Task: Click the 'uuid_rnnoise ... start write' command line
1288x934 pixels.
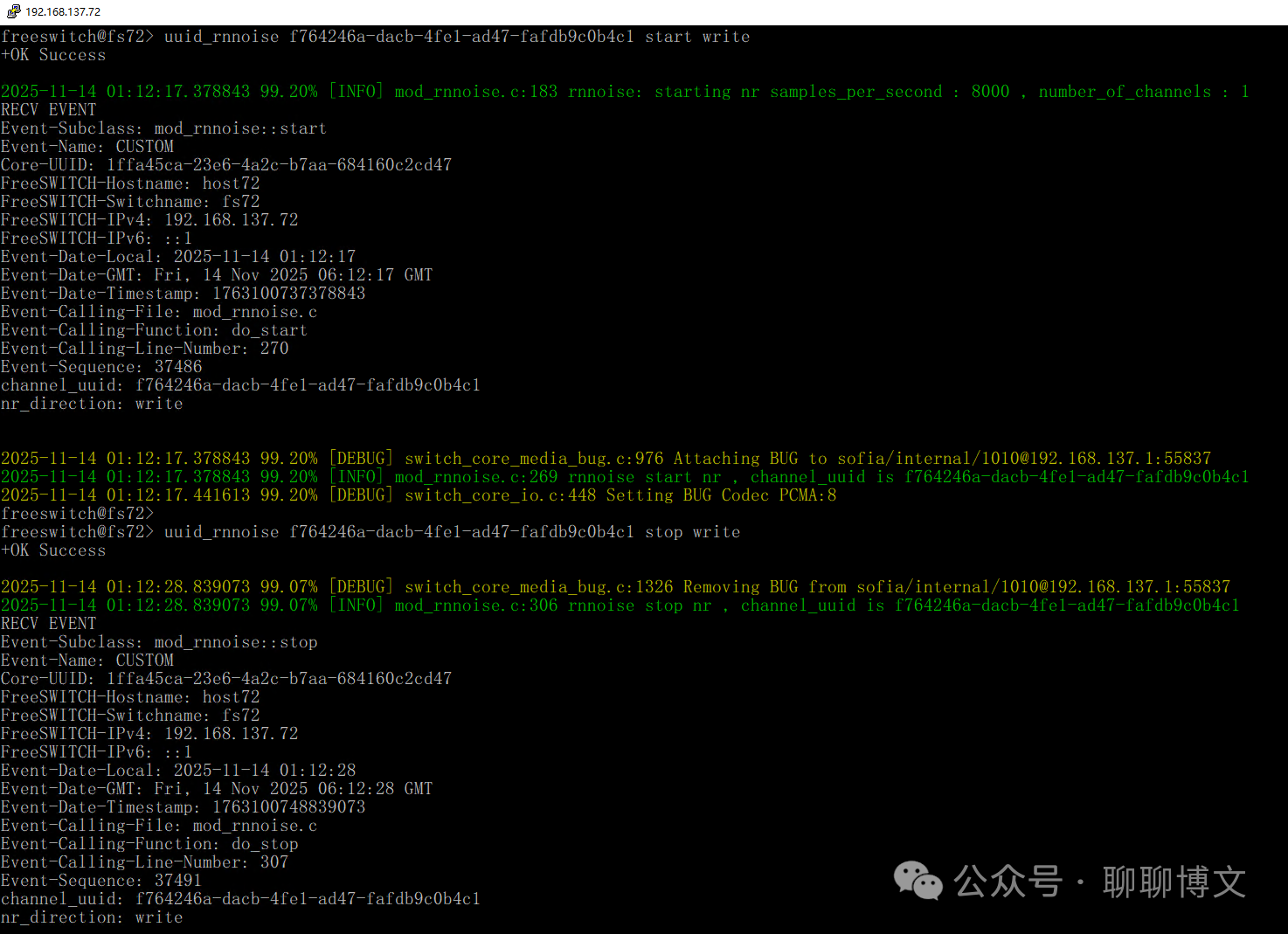Action: click(x=376, y=37)
